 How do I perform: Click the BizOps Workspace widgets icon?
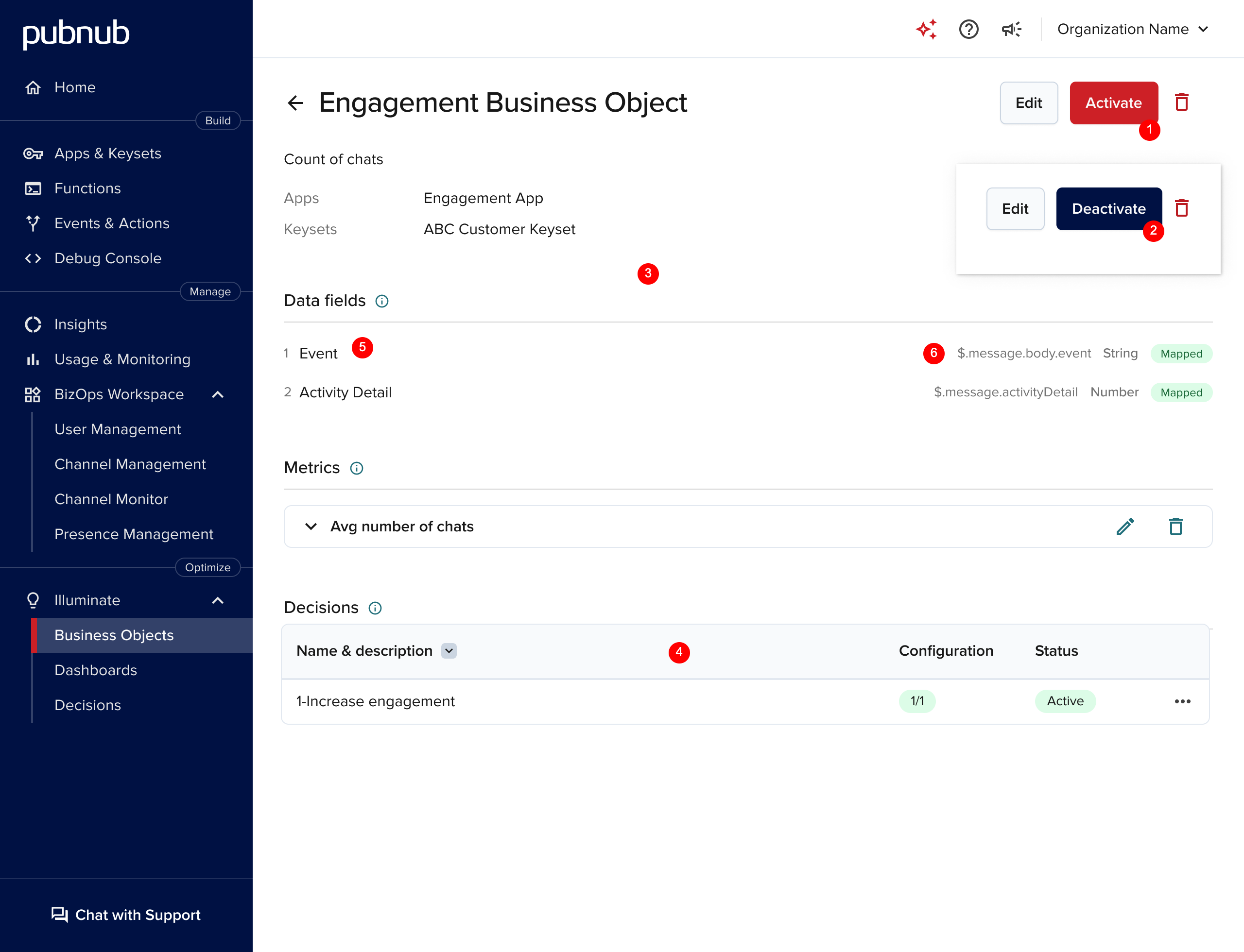point(33,394)
